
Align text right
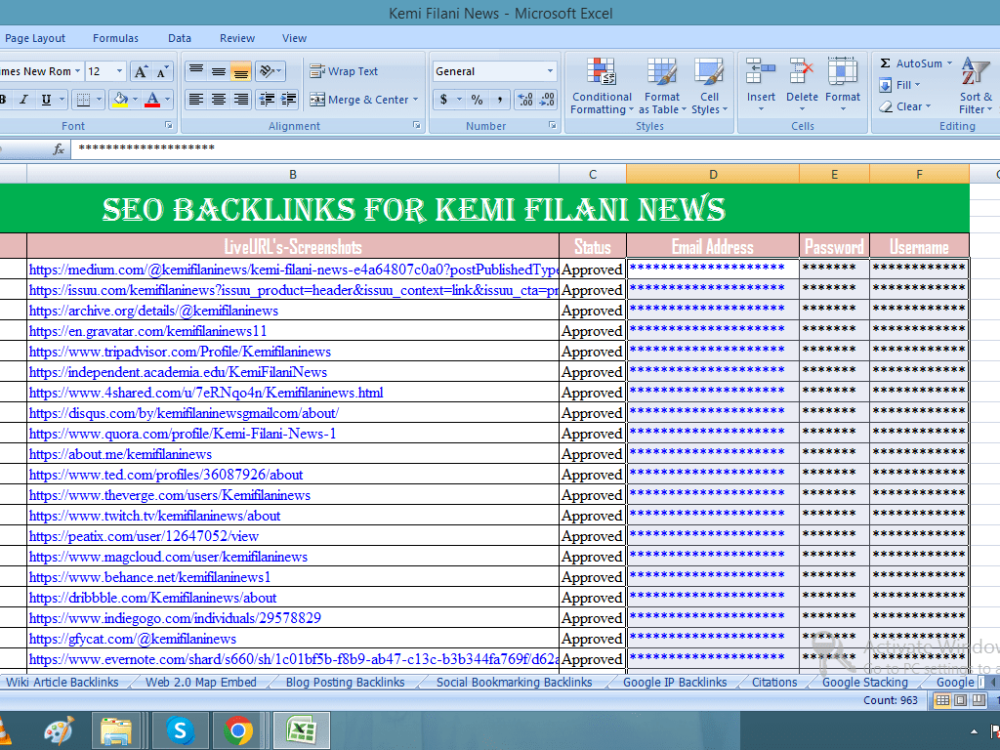pos(240,99)
